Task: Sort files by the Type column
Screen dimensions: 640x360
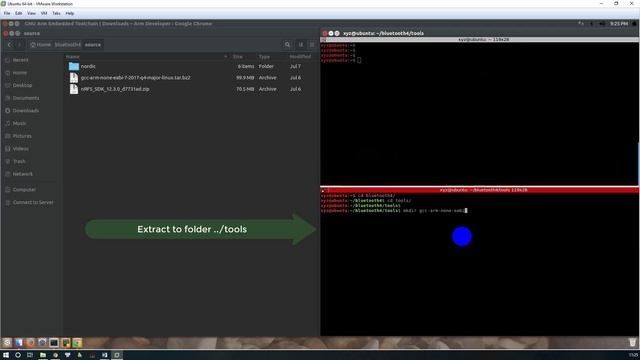Action: coord(264,57)
